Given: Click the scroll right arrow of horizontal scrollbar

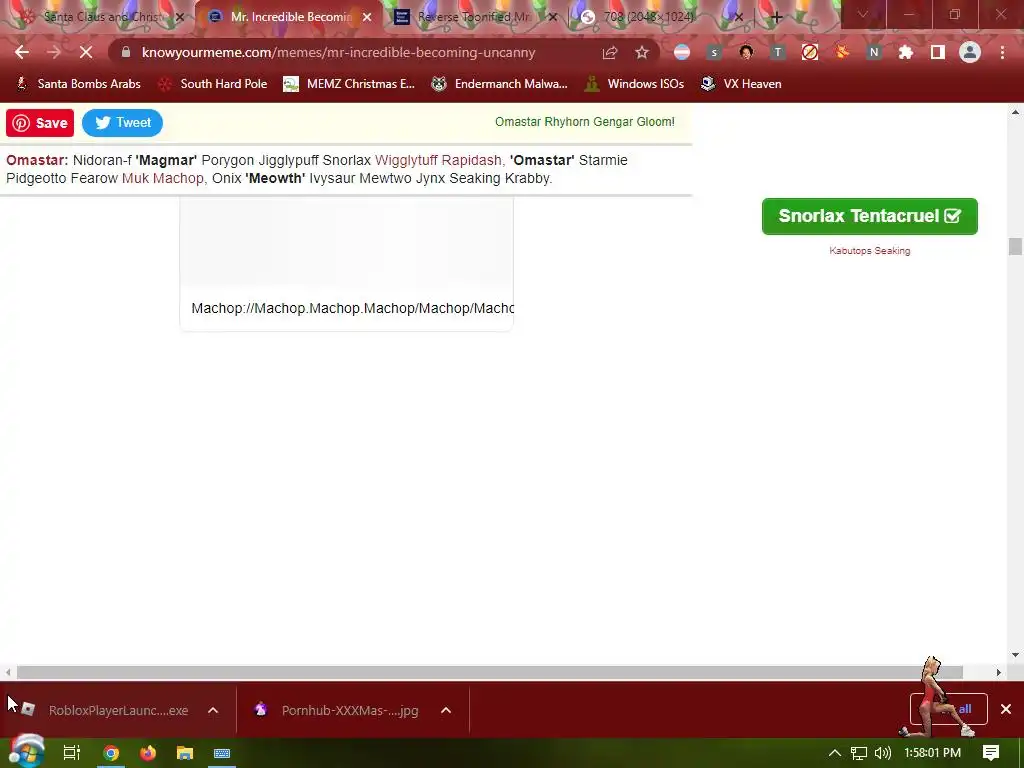Looking at the screenshot, I should [x=998, y=672].
